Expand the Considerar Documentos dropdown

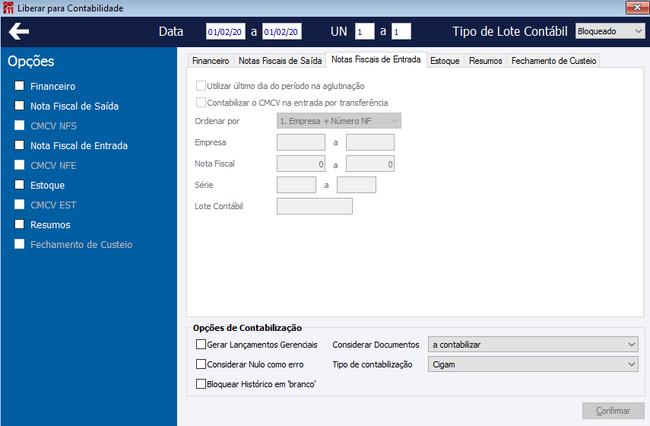click(x=533, y=344)
